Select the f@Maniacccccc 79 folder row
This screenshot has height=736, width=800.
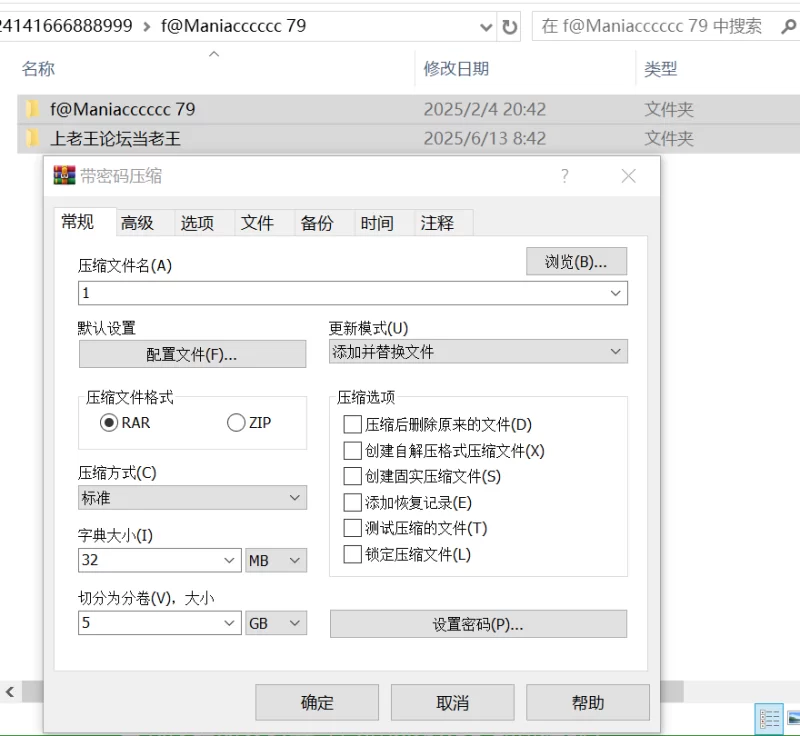408,109
